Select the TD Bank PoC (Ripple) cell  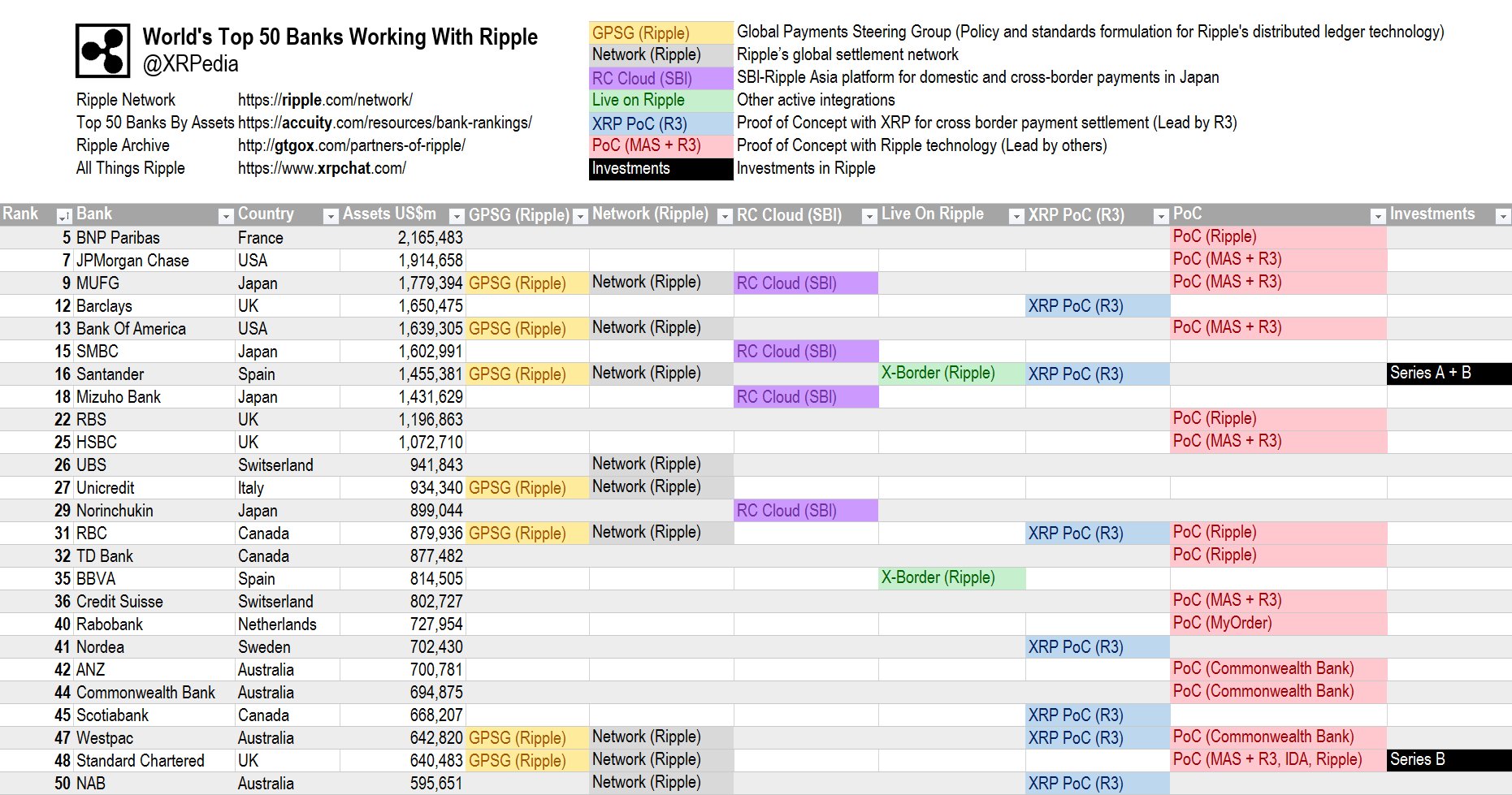[x=1278, y=555]
